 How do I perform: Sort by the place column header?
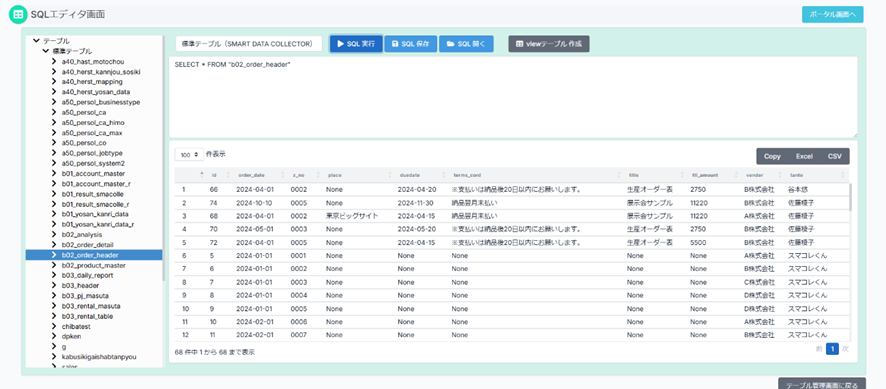tap(358, 175)
